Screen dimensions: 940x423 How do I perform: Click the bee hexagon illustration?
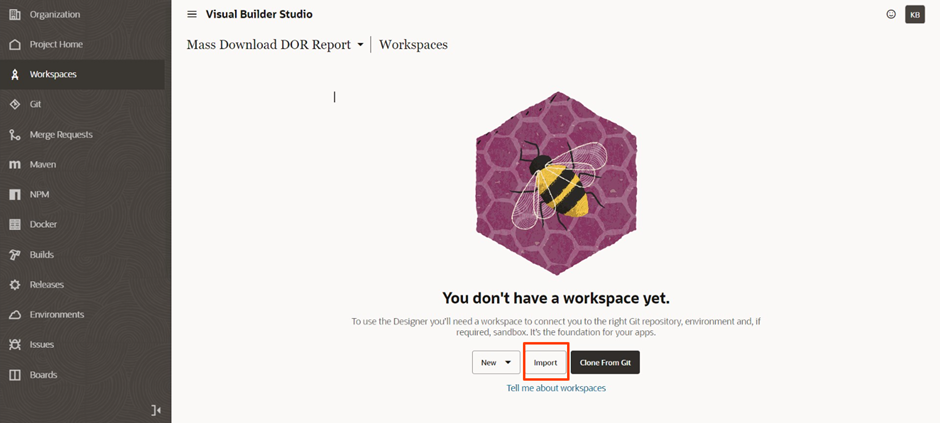click(x=556, y=183)
